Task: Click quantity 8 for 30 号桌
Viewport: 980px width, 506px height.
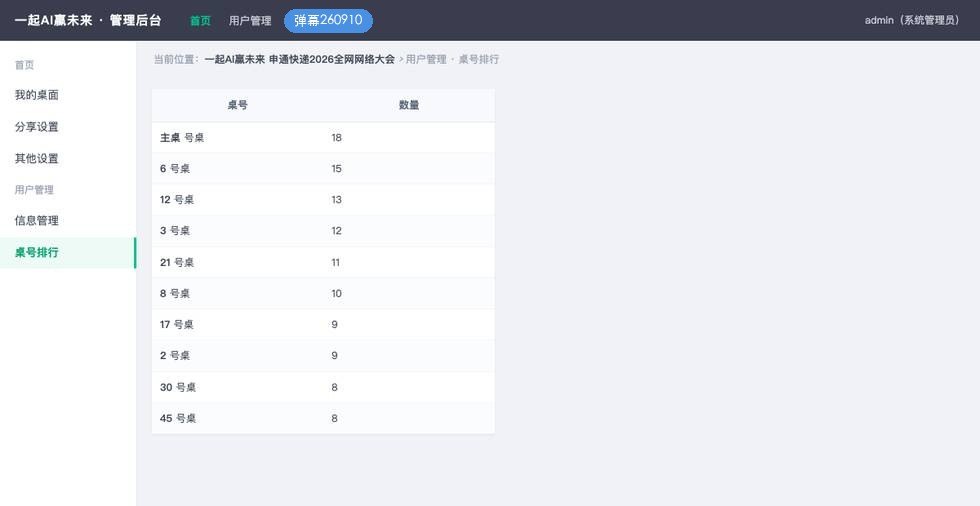Action: click(x=334, y=387)
